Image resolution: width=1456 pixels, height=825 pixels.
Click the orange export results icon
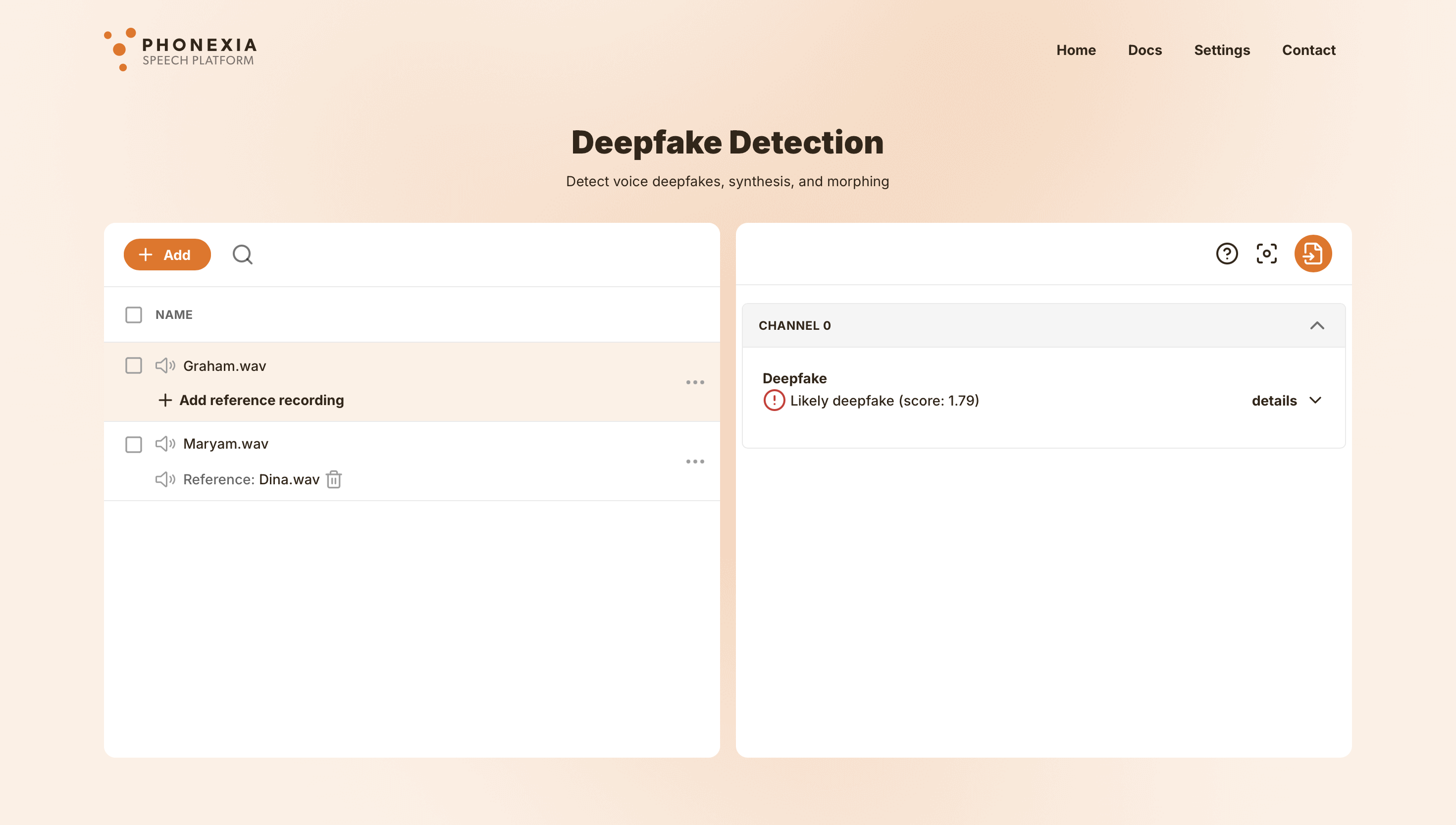1313,254
